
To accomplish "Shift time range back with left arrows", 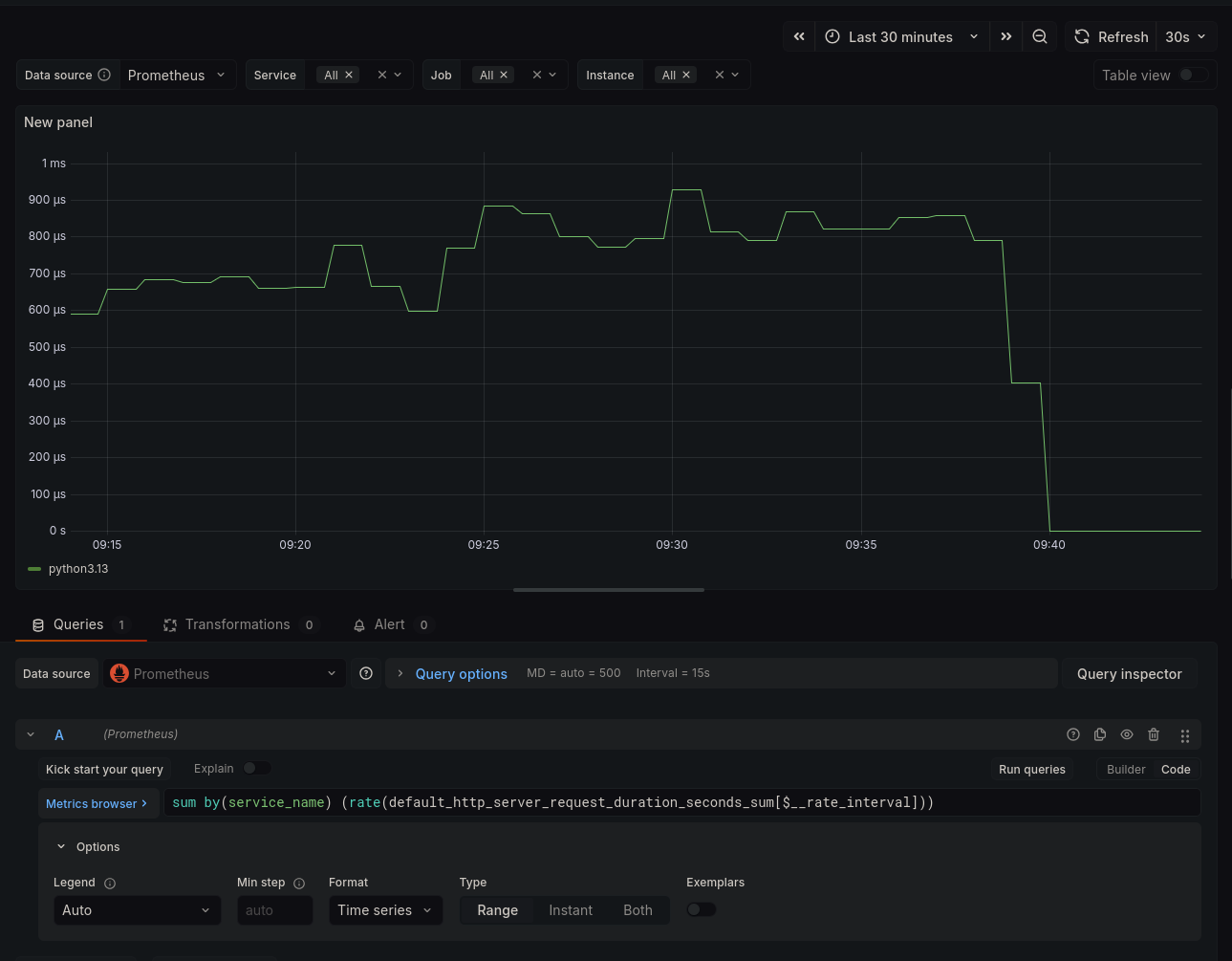I will click(799, 36).
